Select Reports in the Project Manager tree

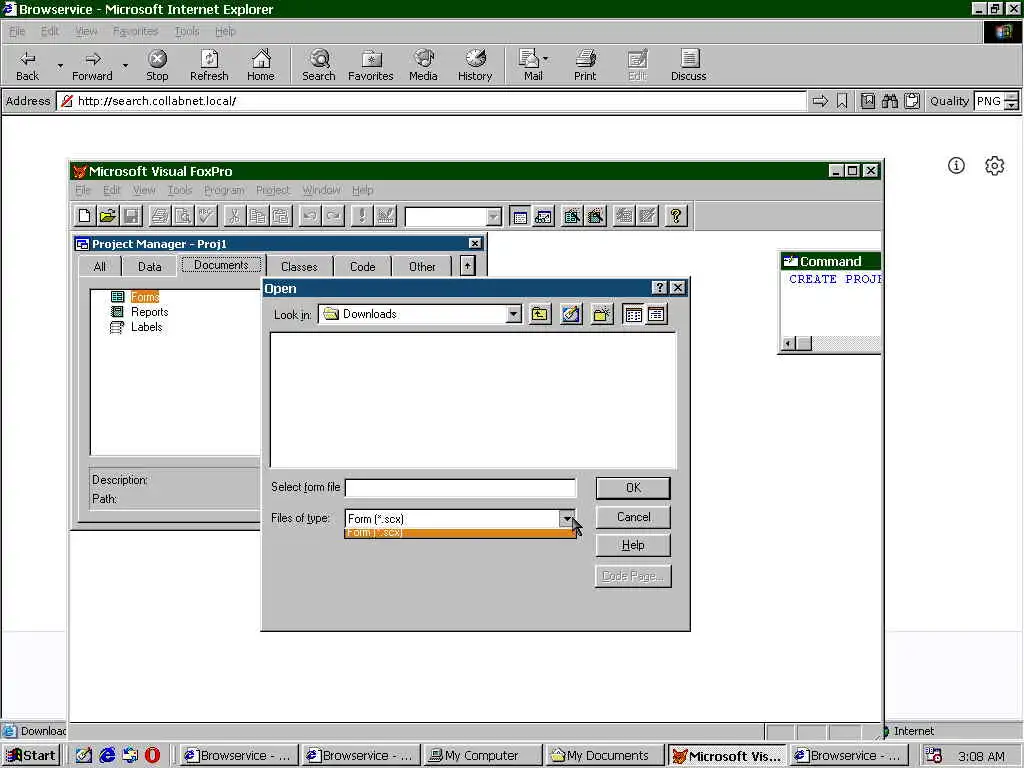point(150,312)
